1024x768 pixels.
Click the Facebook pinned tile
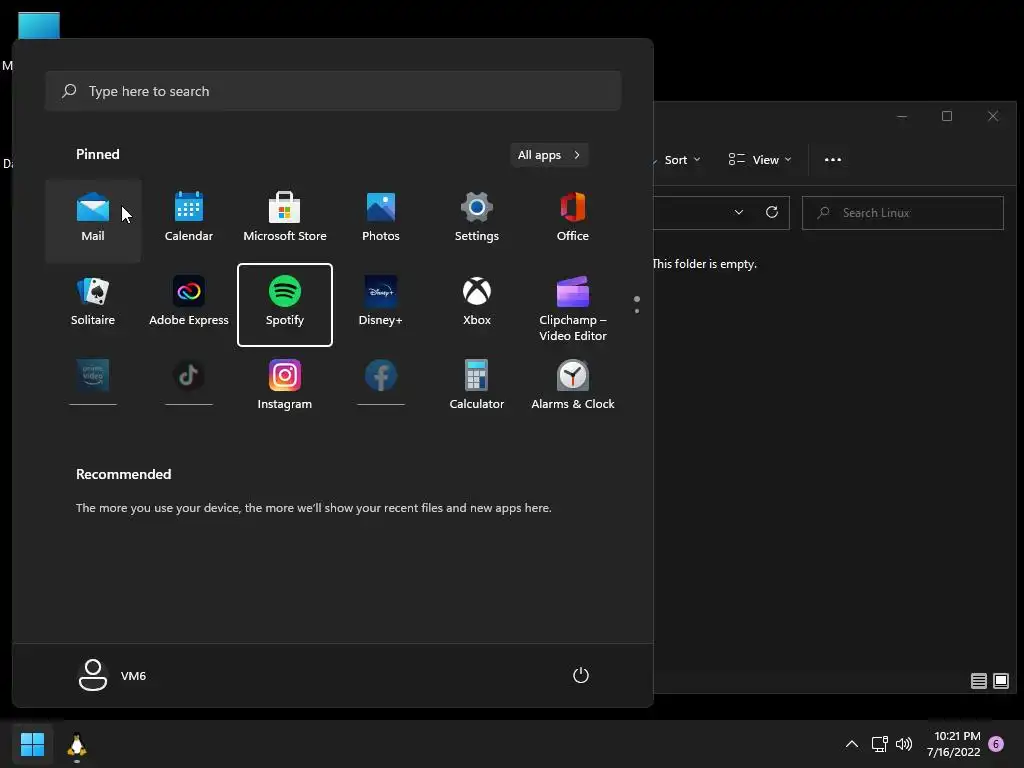(x=381, y=385)
